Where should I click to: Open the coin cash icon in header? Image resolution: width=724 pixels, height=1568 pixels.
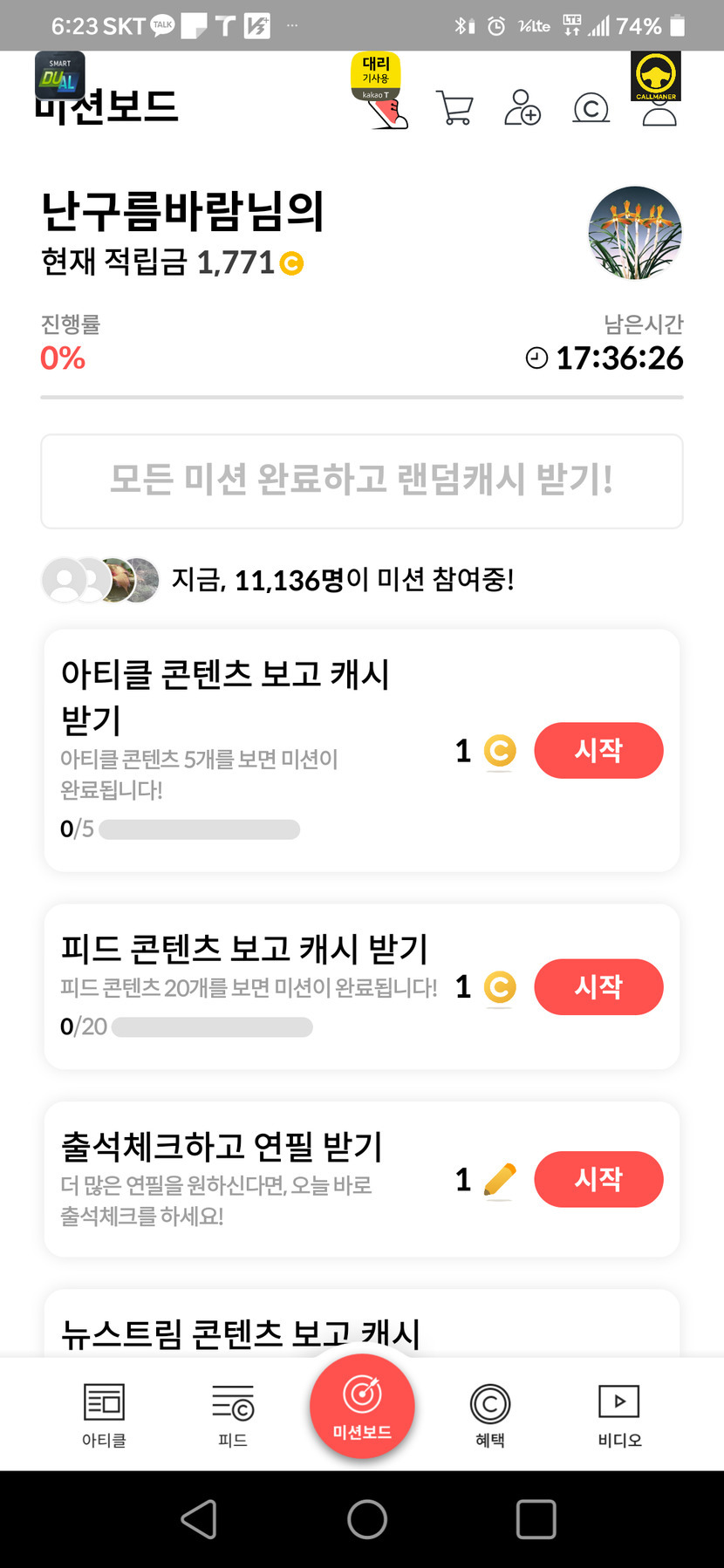[x=591, y=109]
